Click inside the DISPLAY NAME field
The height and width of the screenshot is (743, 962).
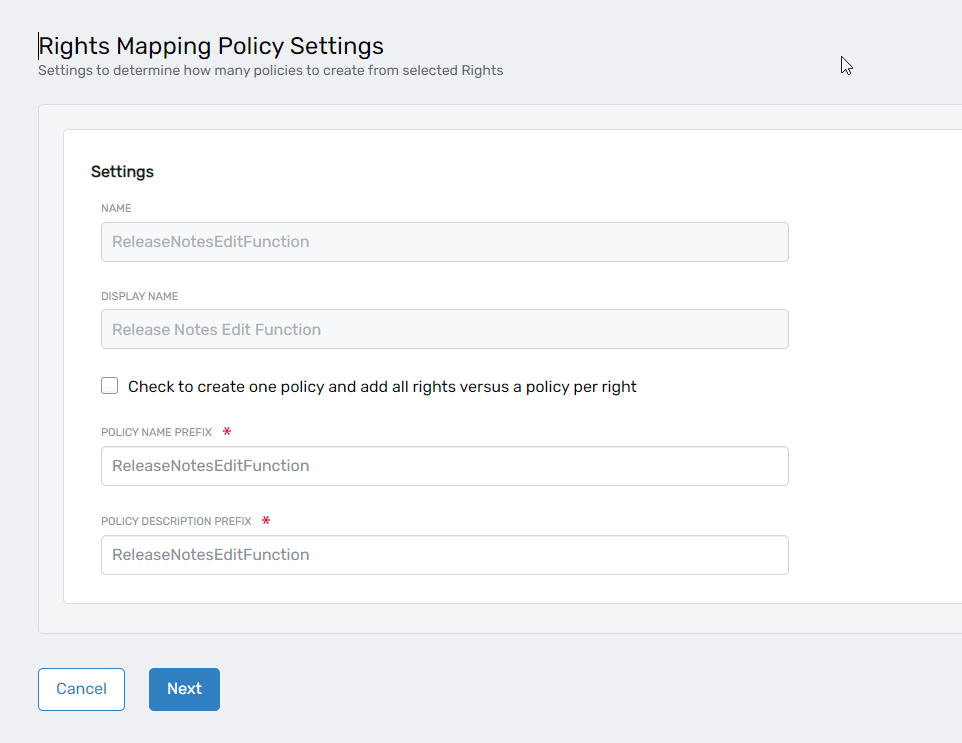(x=444, y=329)
